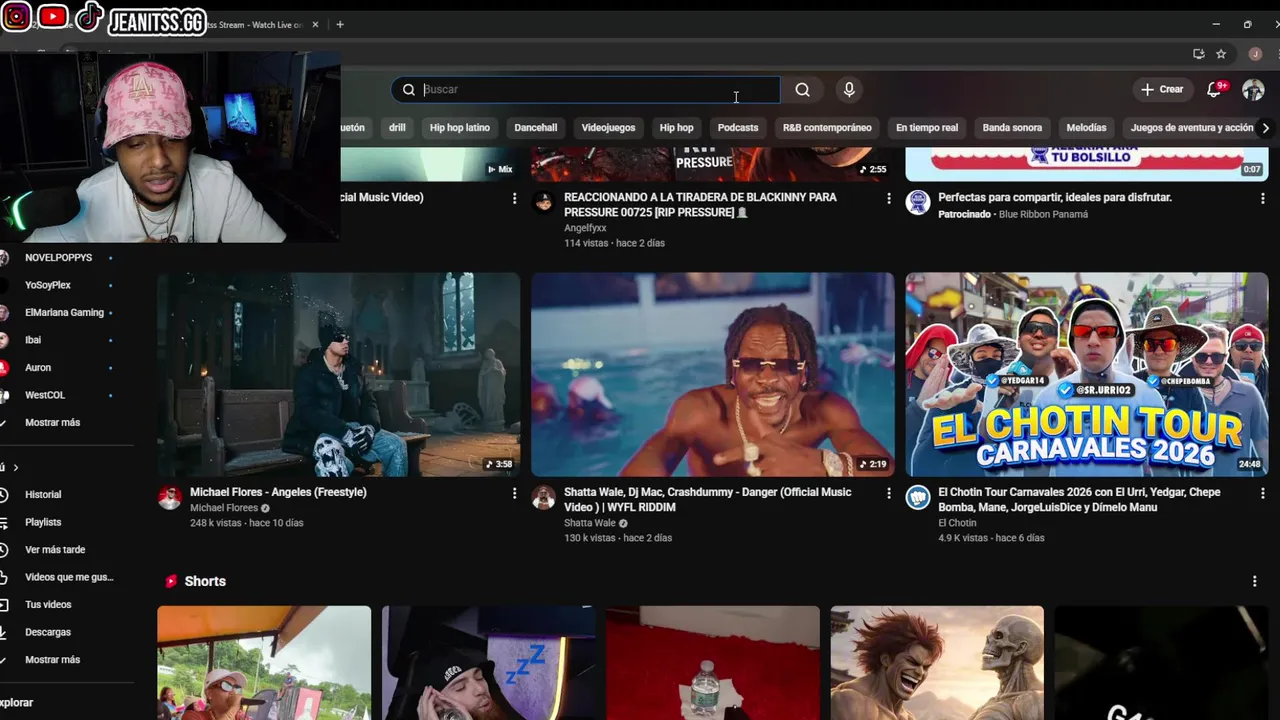This screenshot has height=720, width=1280.
Task: Select the Banda sonora chip
Action: point(1012,128)
